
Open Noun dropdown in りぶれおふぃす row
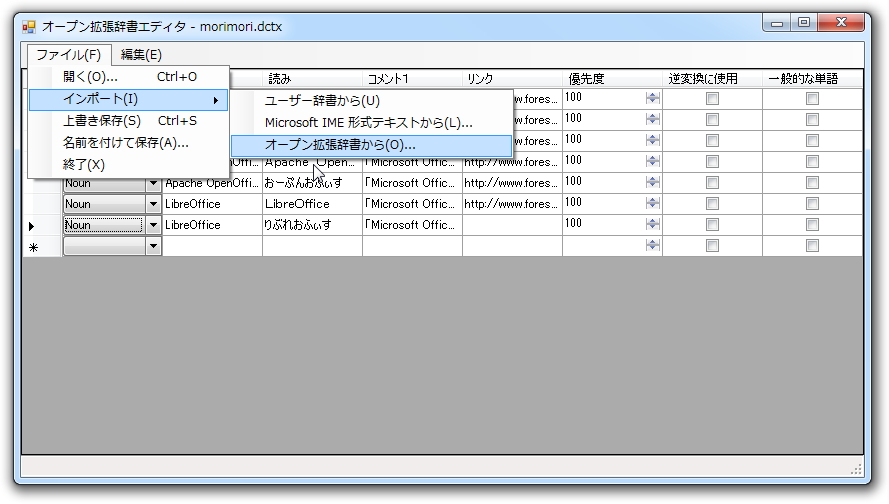point(153,225)
